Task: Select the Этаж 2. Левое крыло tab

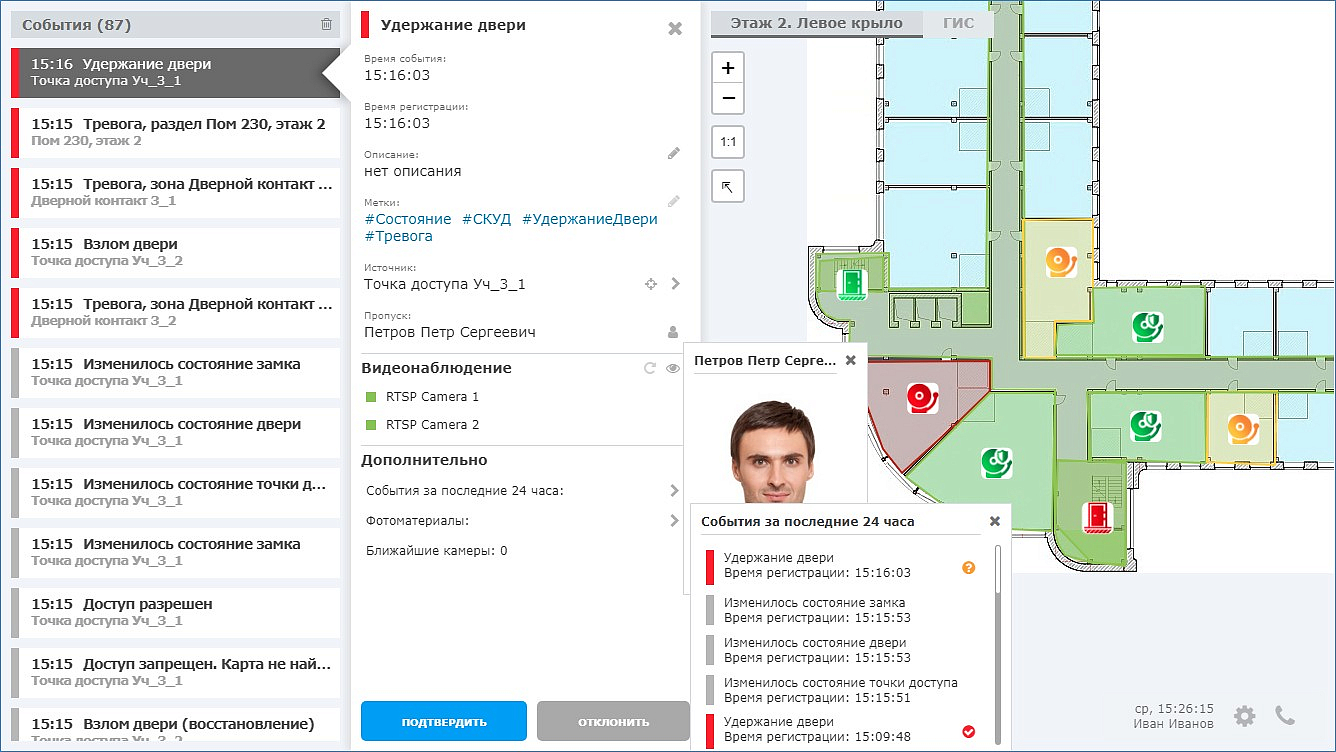Action: pyautogui.click(x=816, y=21)
